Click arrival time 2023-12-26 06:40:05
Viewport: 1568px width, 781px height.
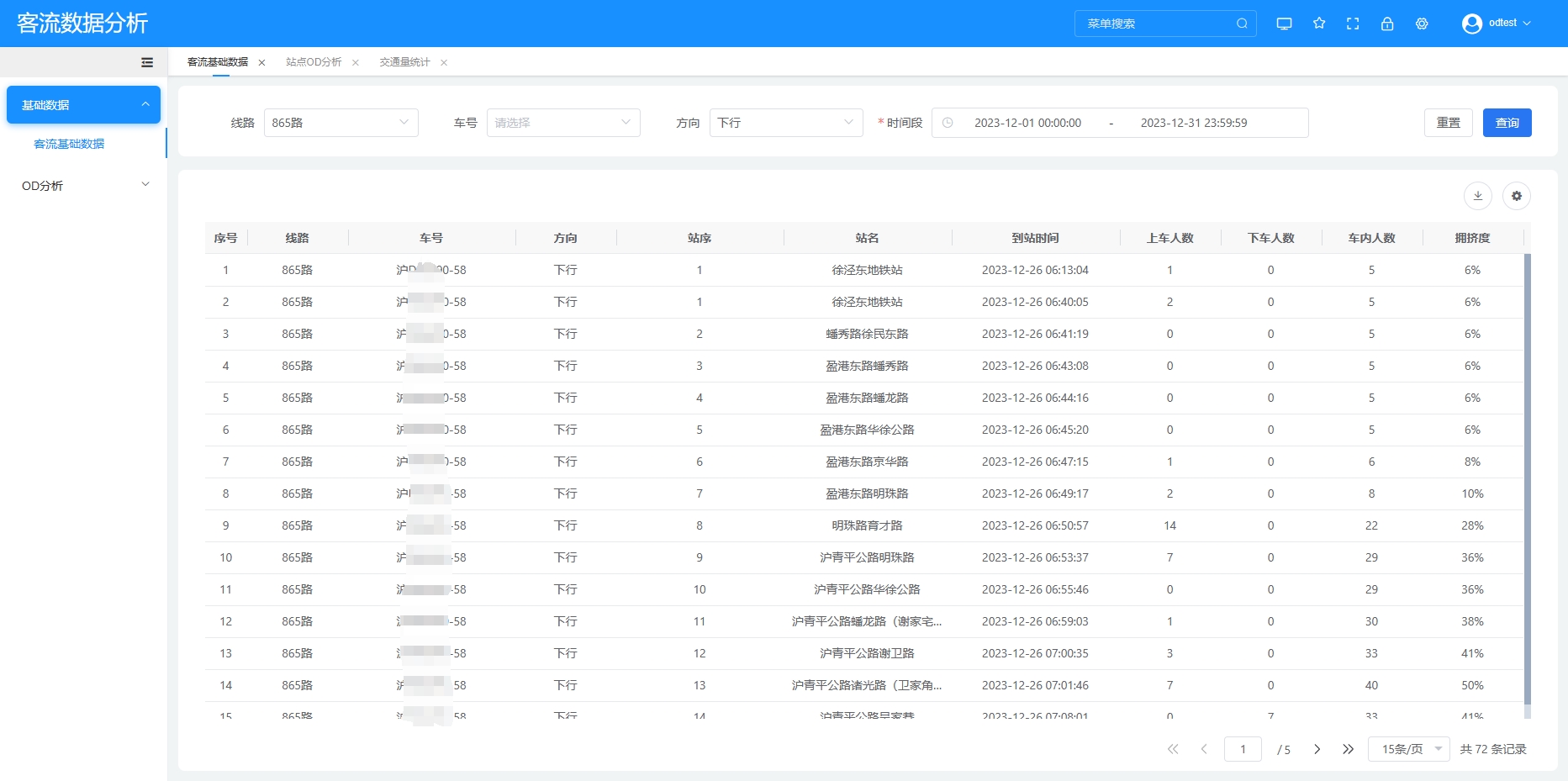tap(1035, 302)
